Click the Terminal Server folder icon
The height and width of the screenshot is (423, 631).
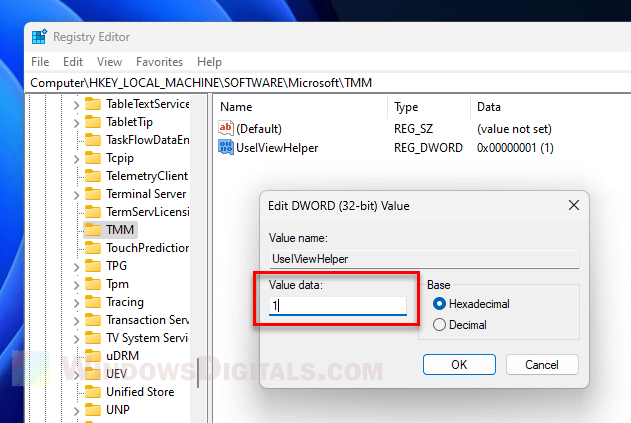93,194
